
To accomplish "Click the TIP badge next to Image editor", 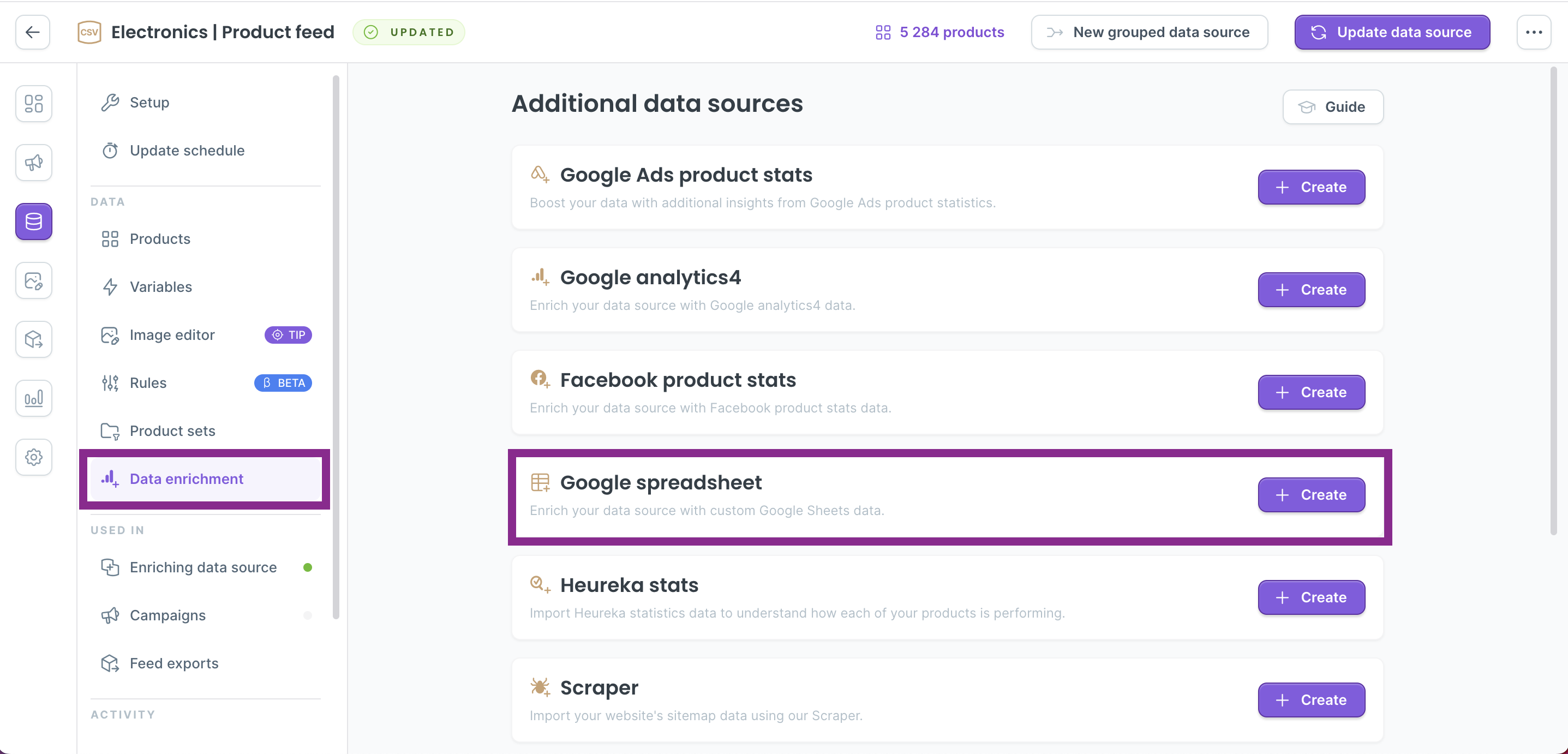I will coord(288,334).
